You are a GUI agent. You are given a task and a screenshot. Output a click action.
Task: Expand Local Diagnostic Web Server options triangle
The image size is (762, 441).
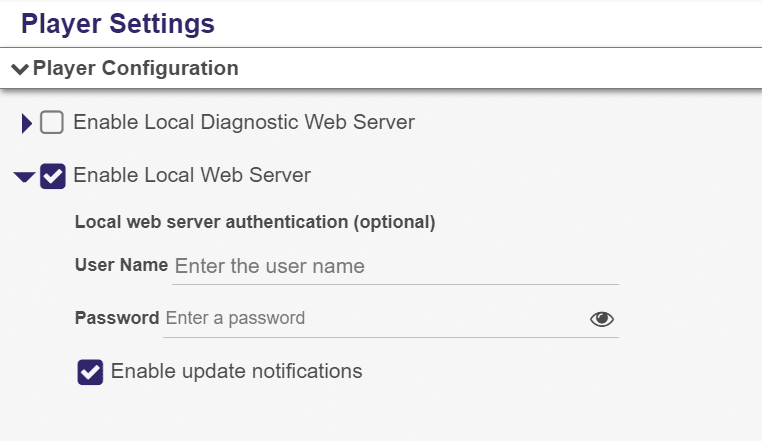pos(27,123)
